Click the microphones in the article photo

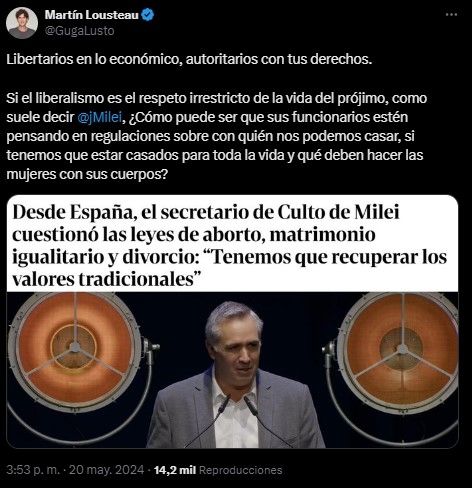(238, 420)
